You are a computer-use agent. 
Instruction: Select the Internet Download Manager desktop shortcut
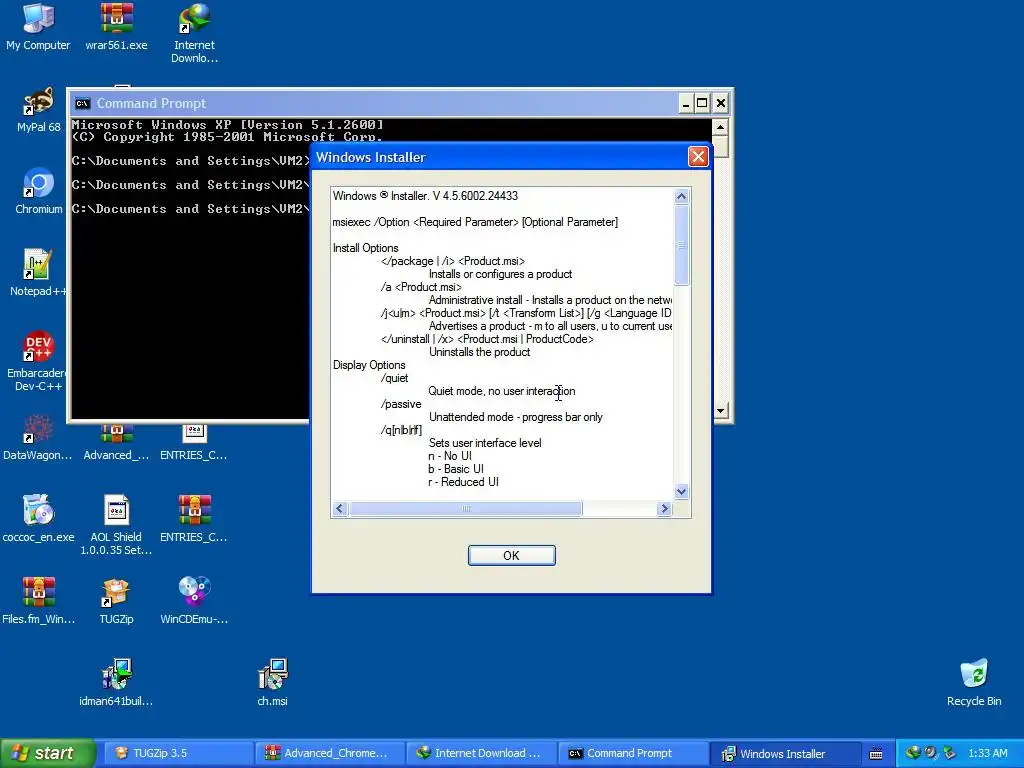click(x=194, y=33)
